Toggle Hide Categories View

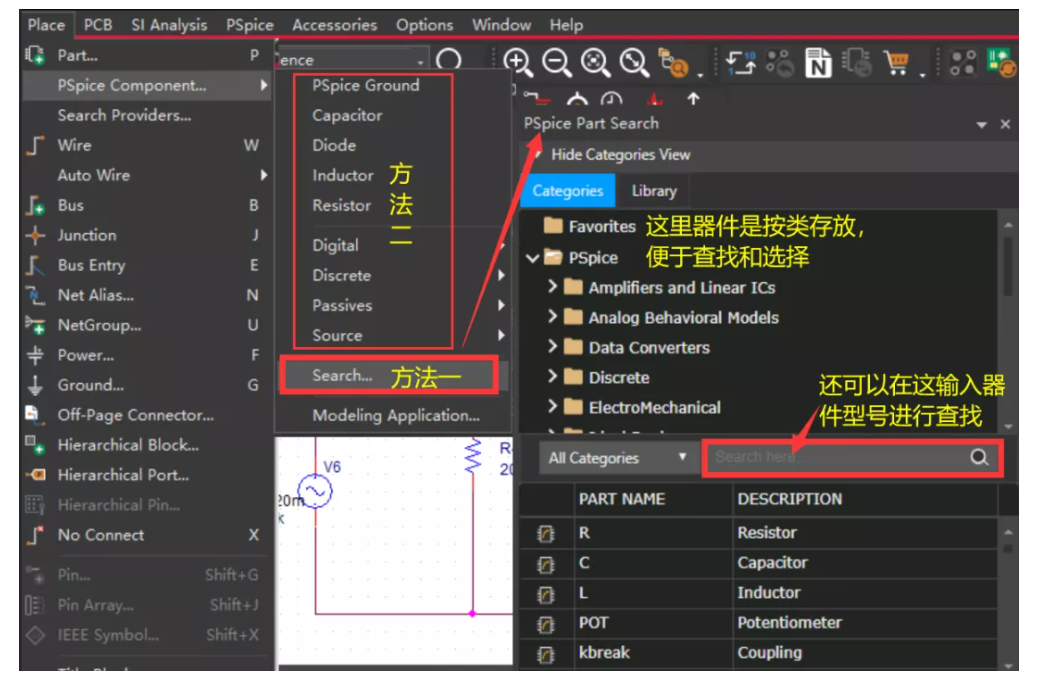tap(619, 155)
